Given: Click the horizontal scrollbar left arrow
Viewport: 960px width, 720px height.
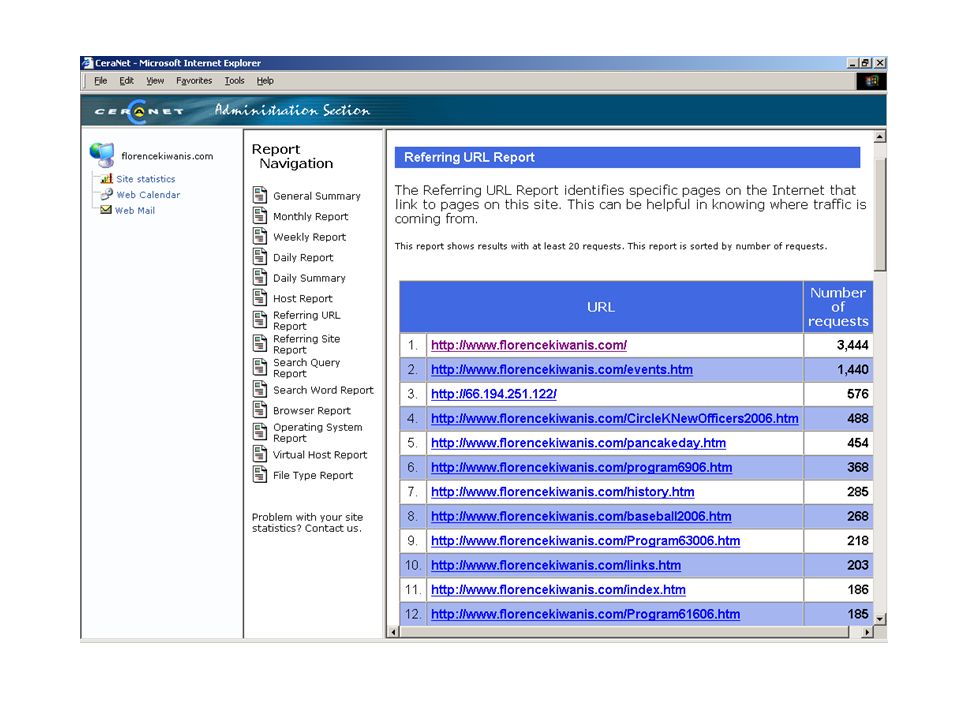Looking at the screenshot, I should tap(394, 632).
